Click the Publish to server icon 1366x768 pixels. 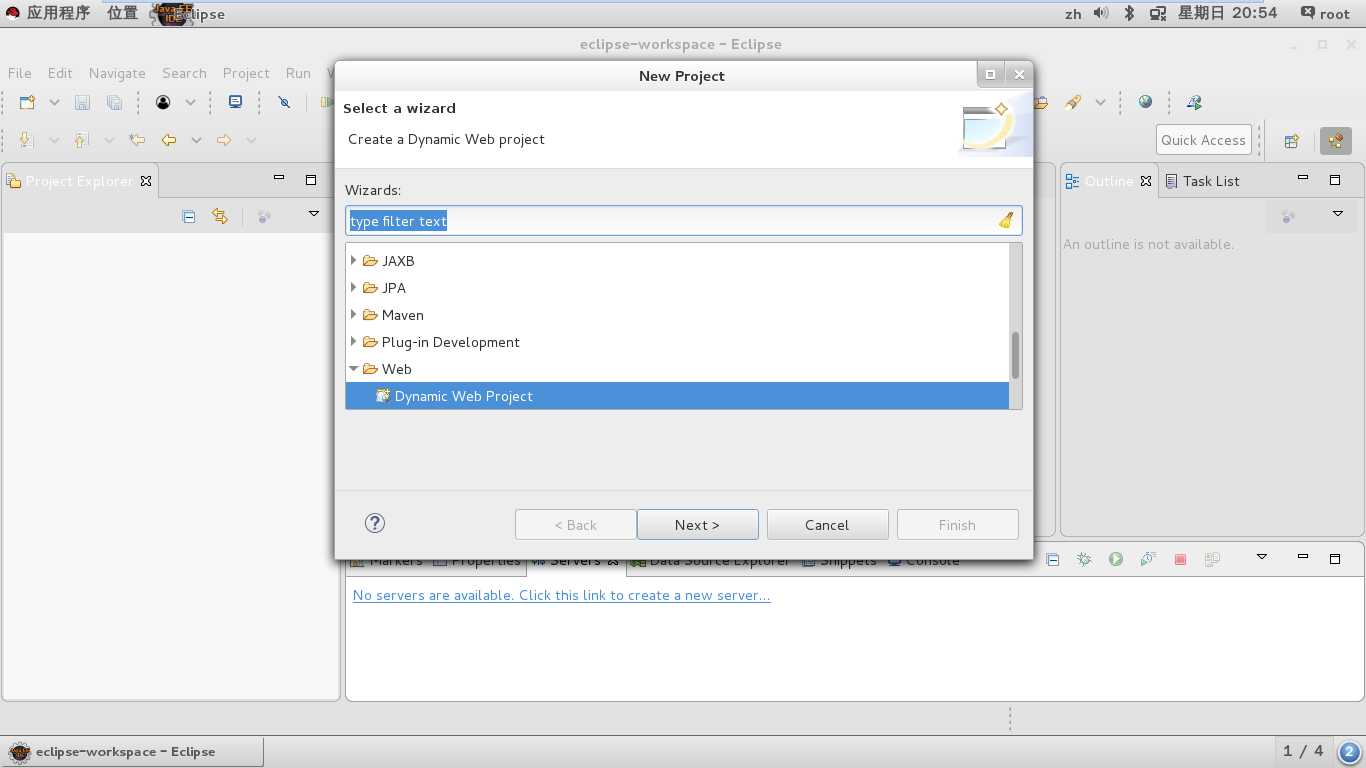tap(1212, 559)
